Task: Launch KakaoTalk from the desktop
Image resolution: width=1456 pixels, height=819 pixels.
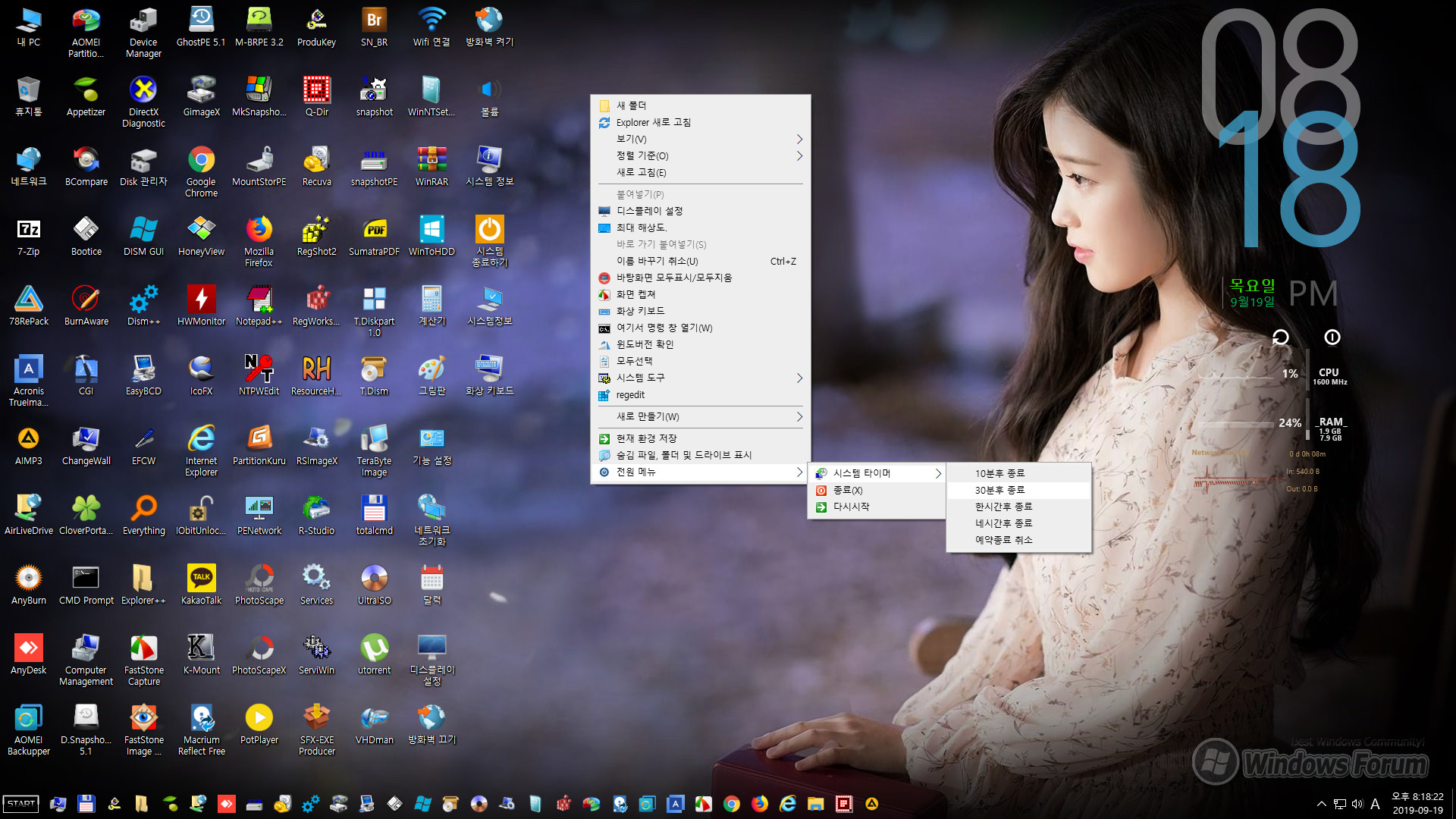Action: point(201,585)
